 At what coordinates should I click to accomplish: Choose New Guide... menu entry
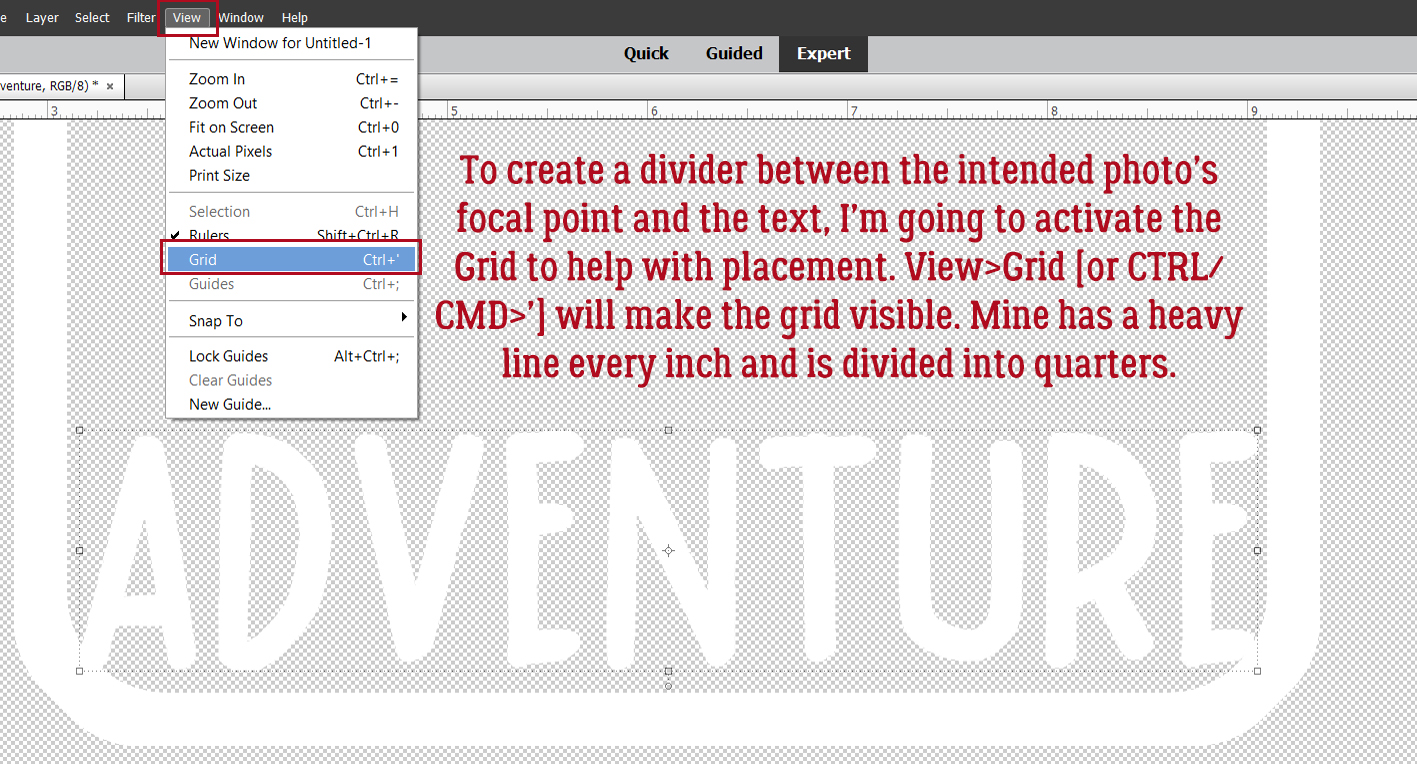click(292, 404)
